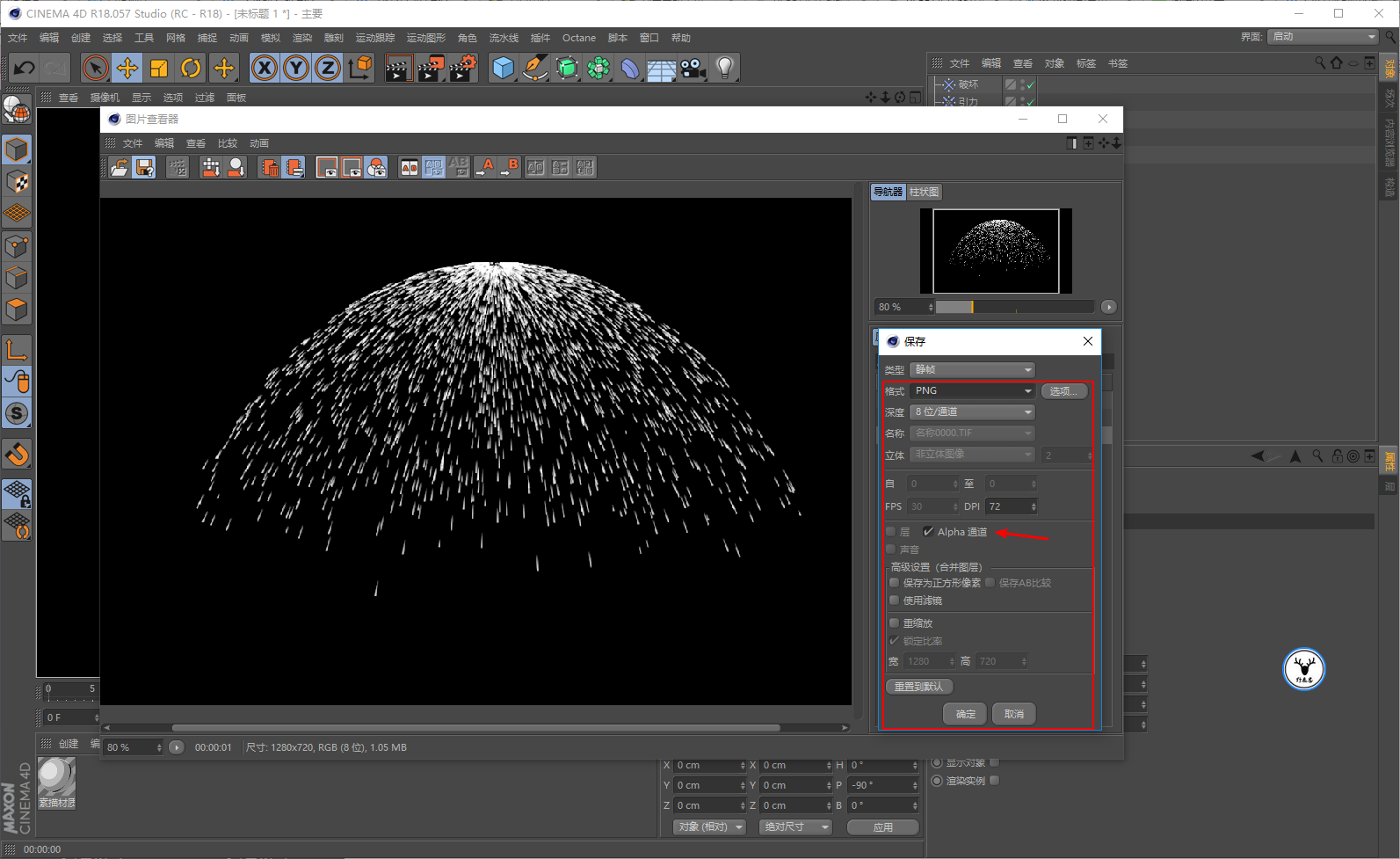Toggle the 保存为正方形像素 checkbox
1400x859 pixels.
coord(895,583)
